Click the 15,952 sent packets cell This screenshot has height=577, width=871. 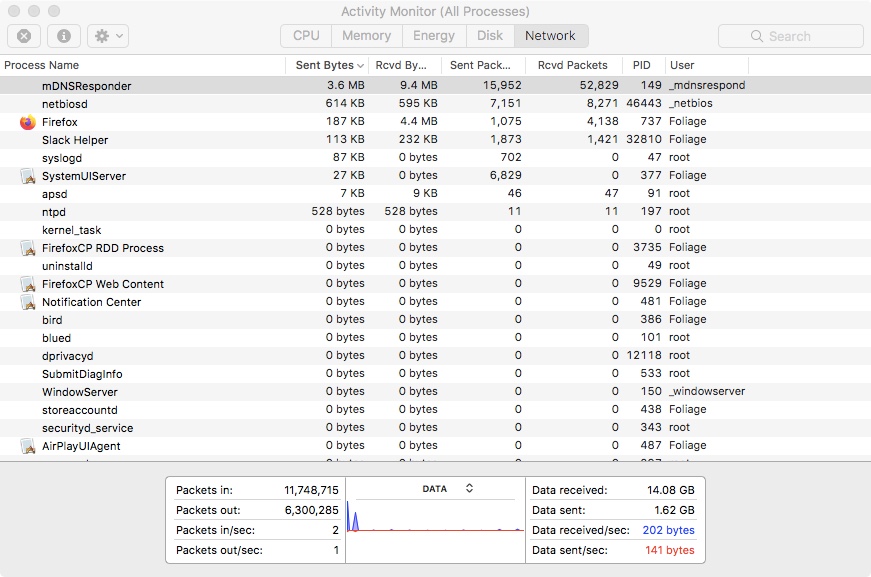pyautogui.click(x=502, y=86)
